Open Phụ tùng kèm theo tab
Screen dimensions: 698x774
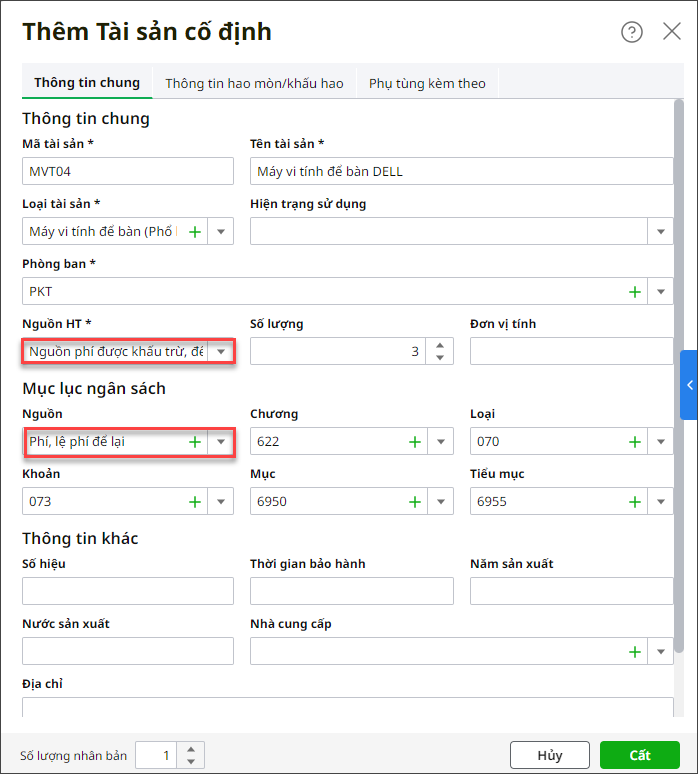pos(427,84)
